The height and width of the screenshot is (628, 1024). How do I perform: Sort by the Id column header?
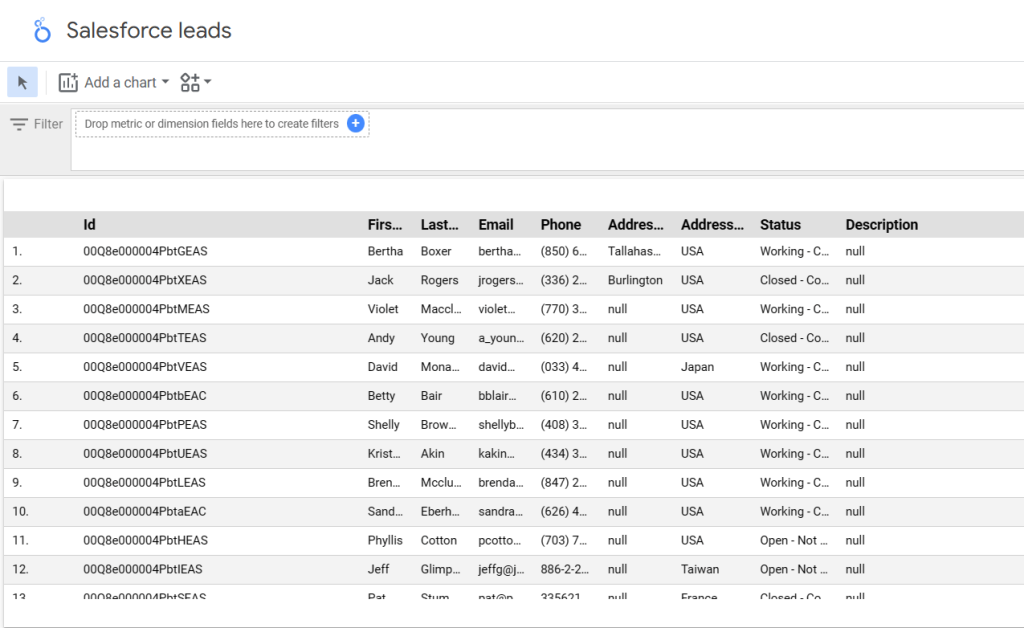(89, 225)
